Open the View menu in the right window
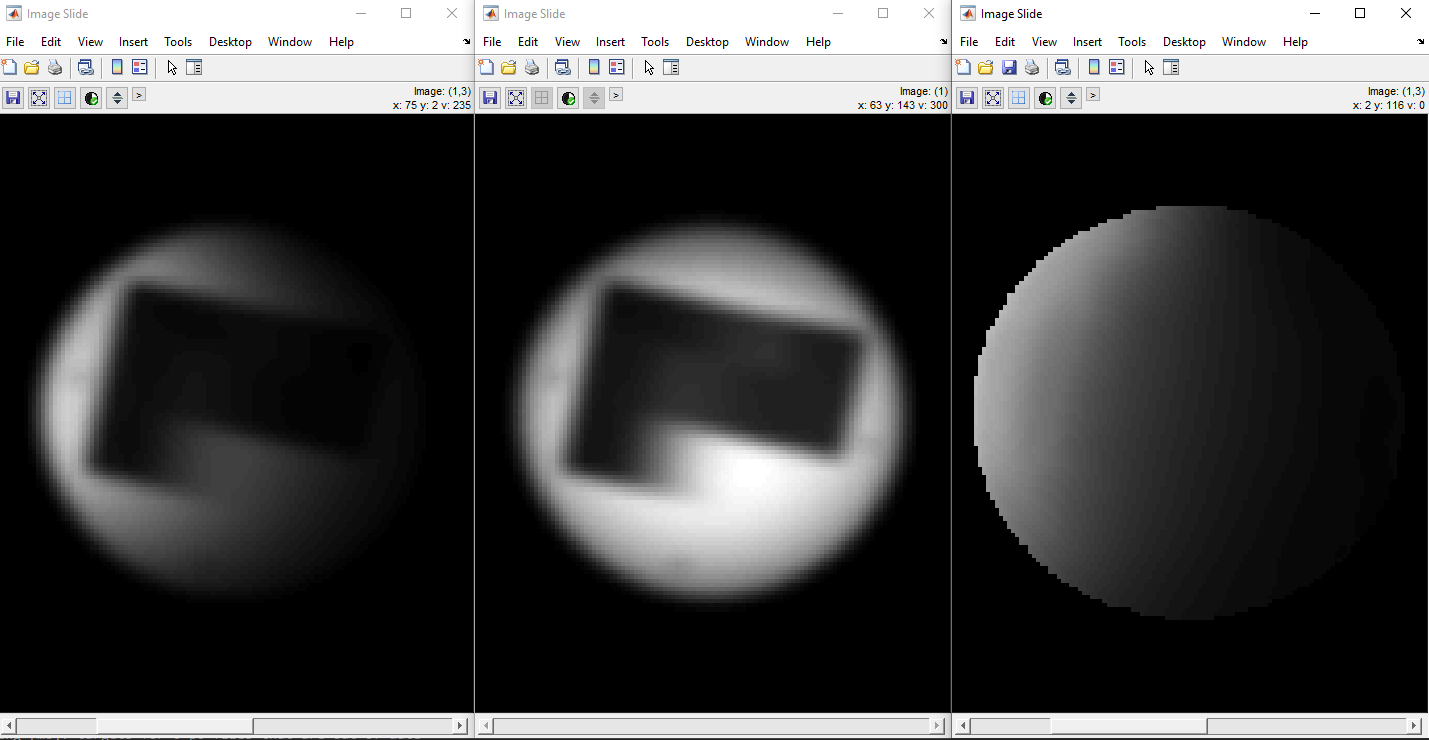1429x740 pixels. point(1044,42)
